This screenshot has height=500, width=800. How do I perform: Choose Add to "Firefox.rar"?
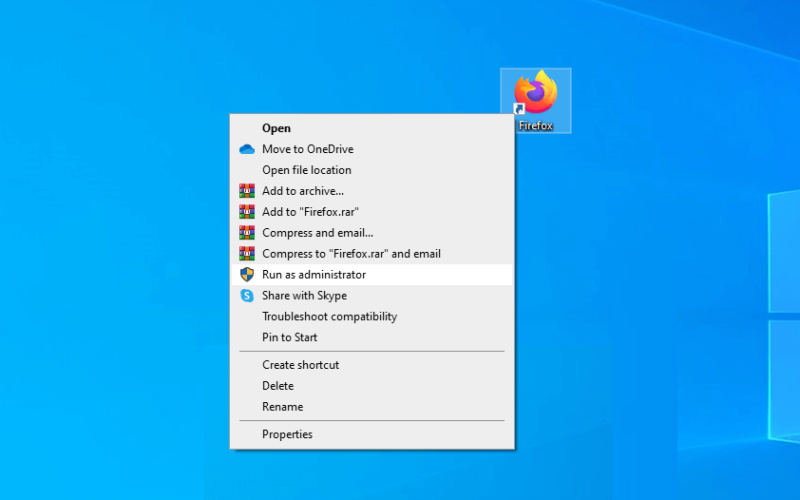[372, 212]
